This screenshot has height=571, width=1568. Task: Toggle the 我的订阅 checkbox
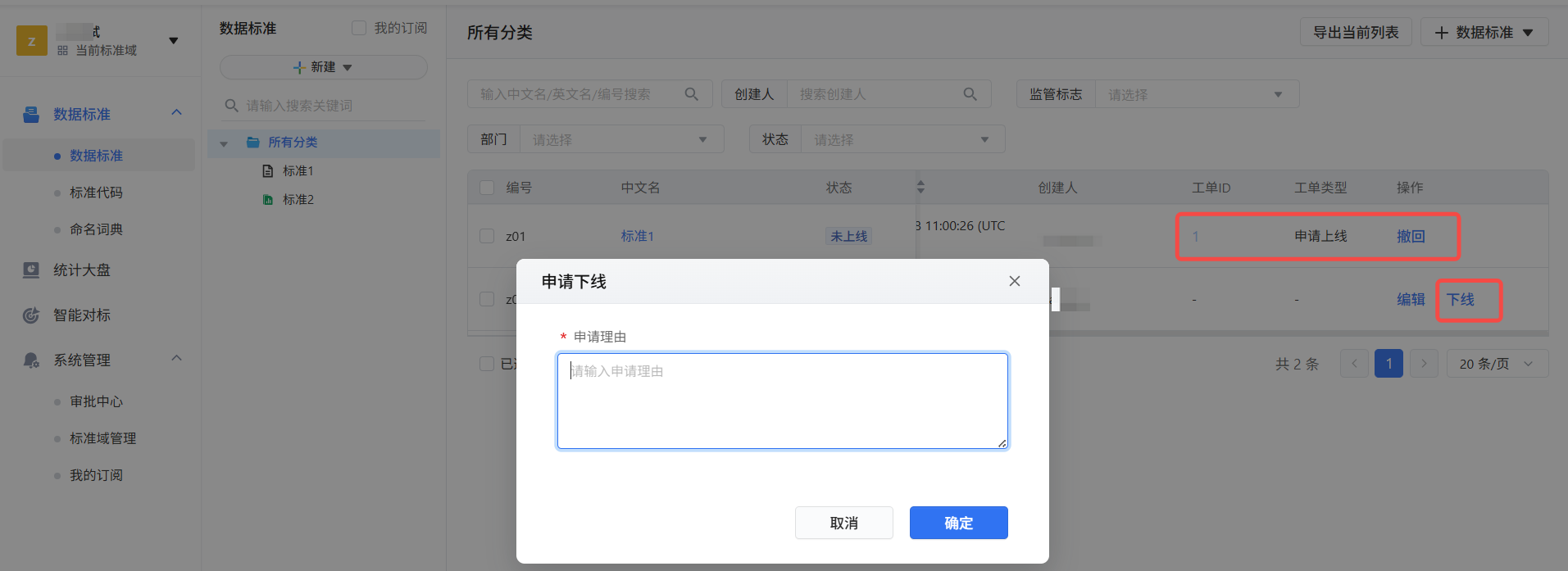[x=358, y=28]
